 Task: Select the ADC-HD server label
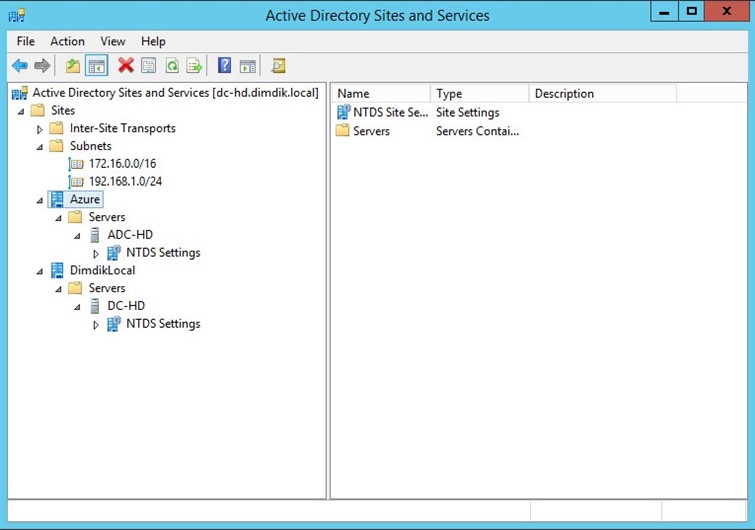click(130, 235)
